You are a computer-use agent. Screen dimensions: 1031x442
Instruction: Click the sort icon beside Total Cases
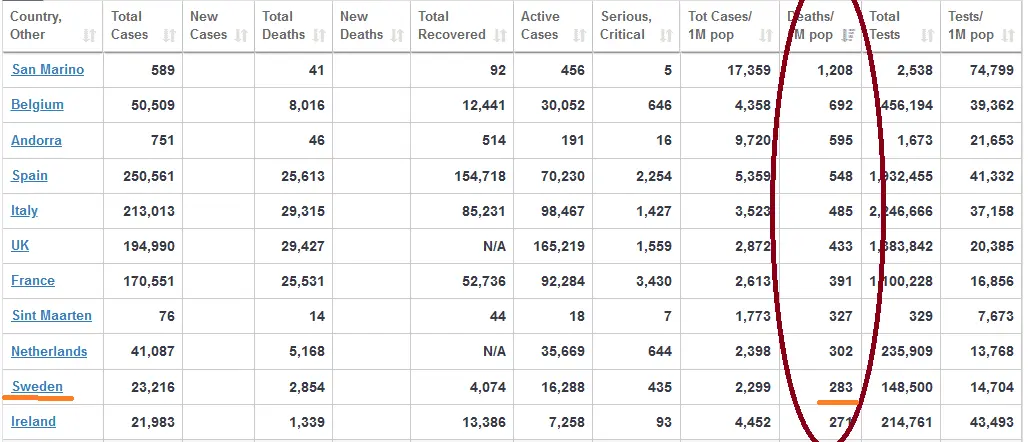[x=169, y=35]
